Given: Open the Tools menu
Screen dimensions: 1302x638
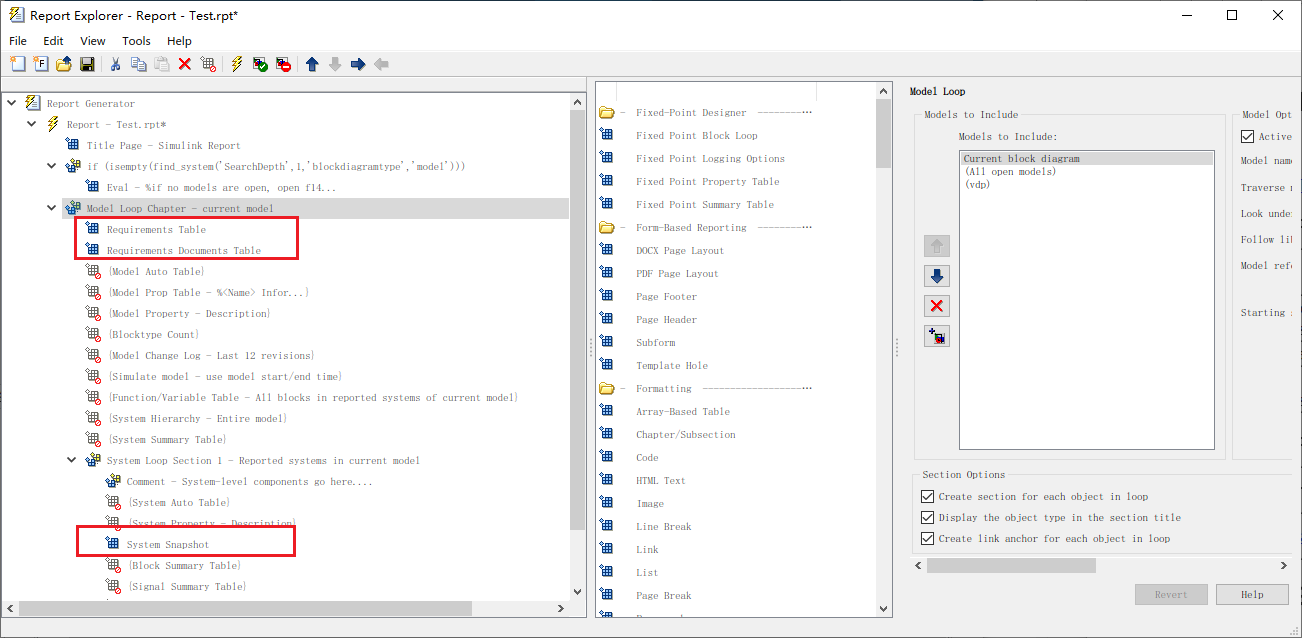Looking at the screenshot, I should (136, 41).
